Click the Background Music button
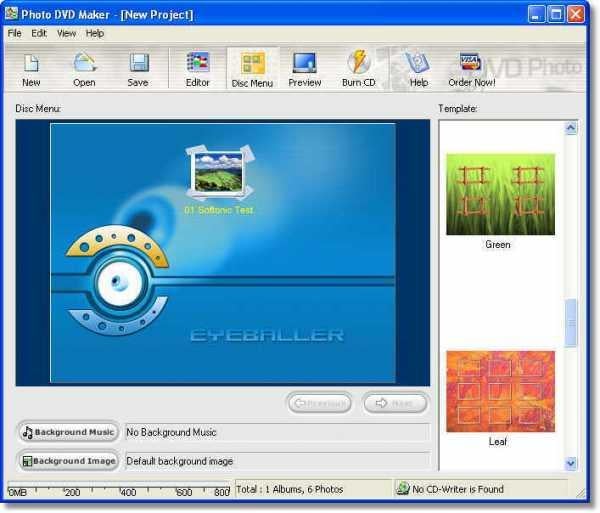 pyautogui.click(x=69, y=432)
